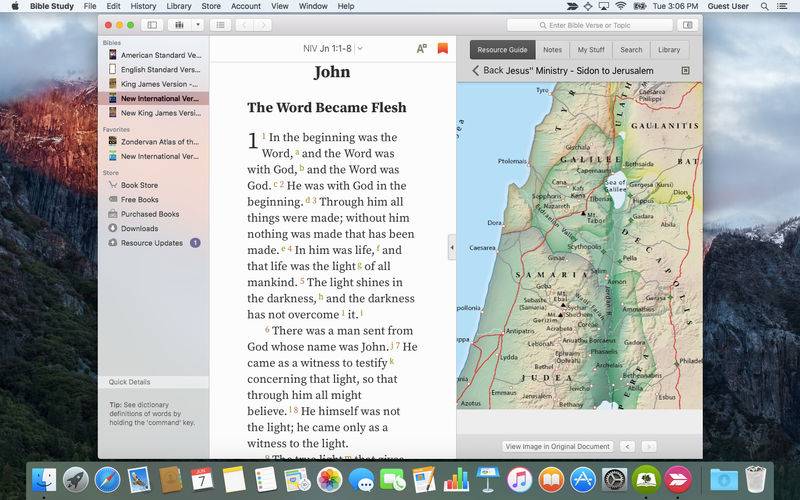Click "The Word Became Flesh" heading
Screen dimensions: 800x500
point(327,108)
